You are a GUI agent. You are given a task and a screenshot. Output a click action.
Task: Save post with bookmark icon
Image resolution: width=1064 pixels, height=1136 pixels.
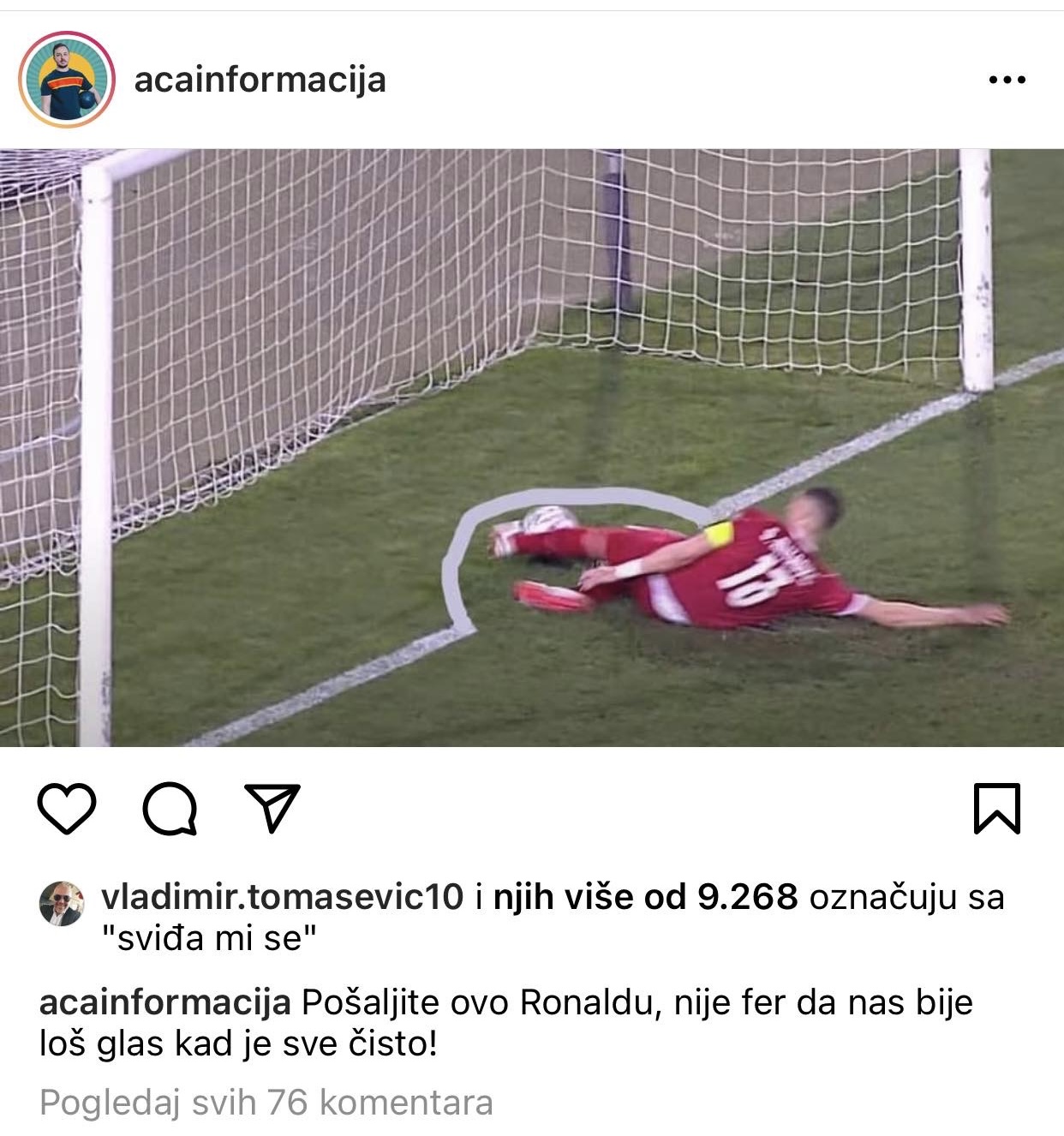coord(997,809)
